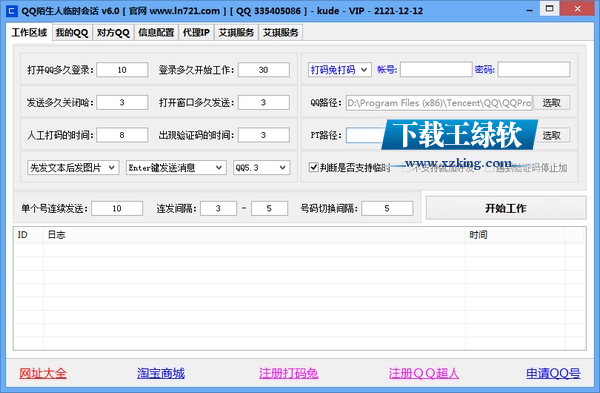The width and height of the screenshot is (600, 393).
Task: Click the 人工打码的时间 input field
Action: coord(122,135)
